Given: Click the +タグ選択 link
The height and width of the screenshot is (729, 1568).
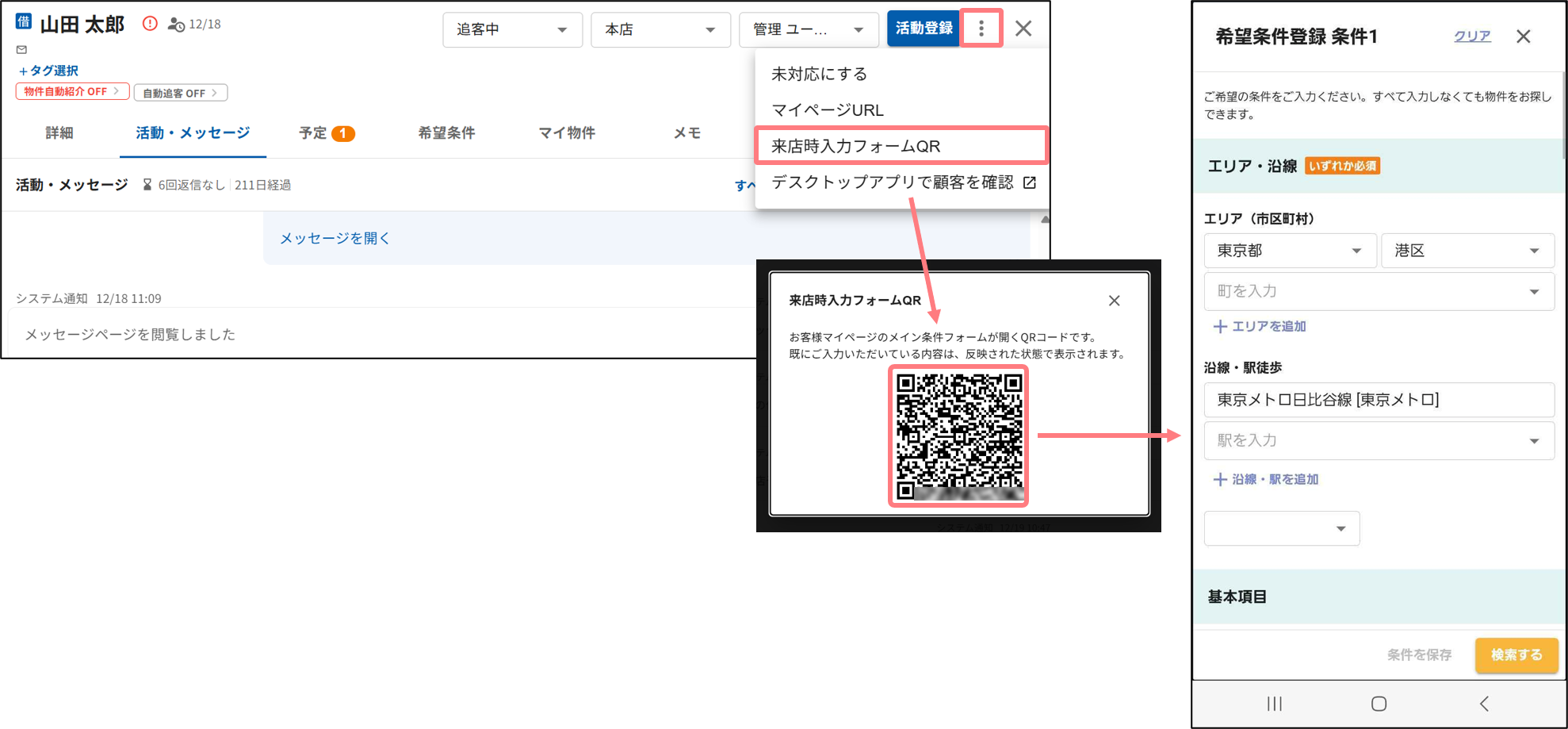Looking at the screenshot, I should pos(48,71).
